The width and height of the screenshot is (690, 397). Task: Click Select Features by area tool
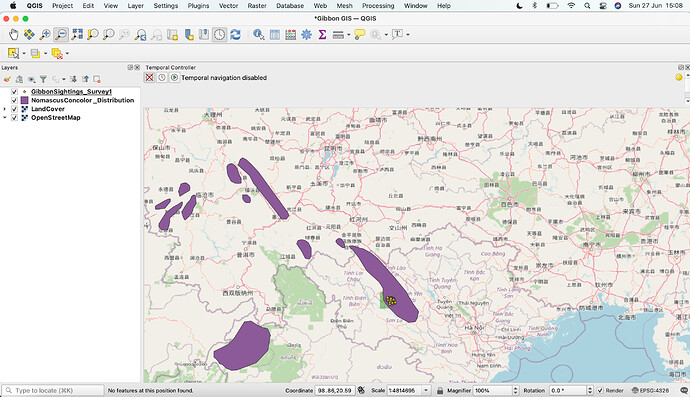coord(13,53)
